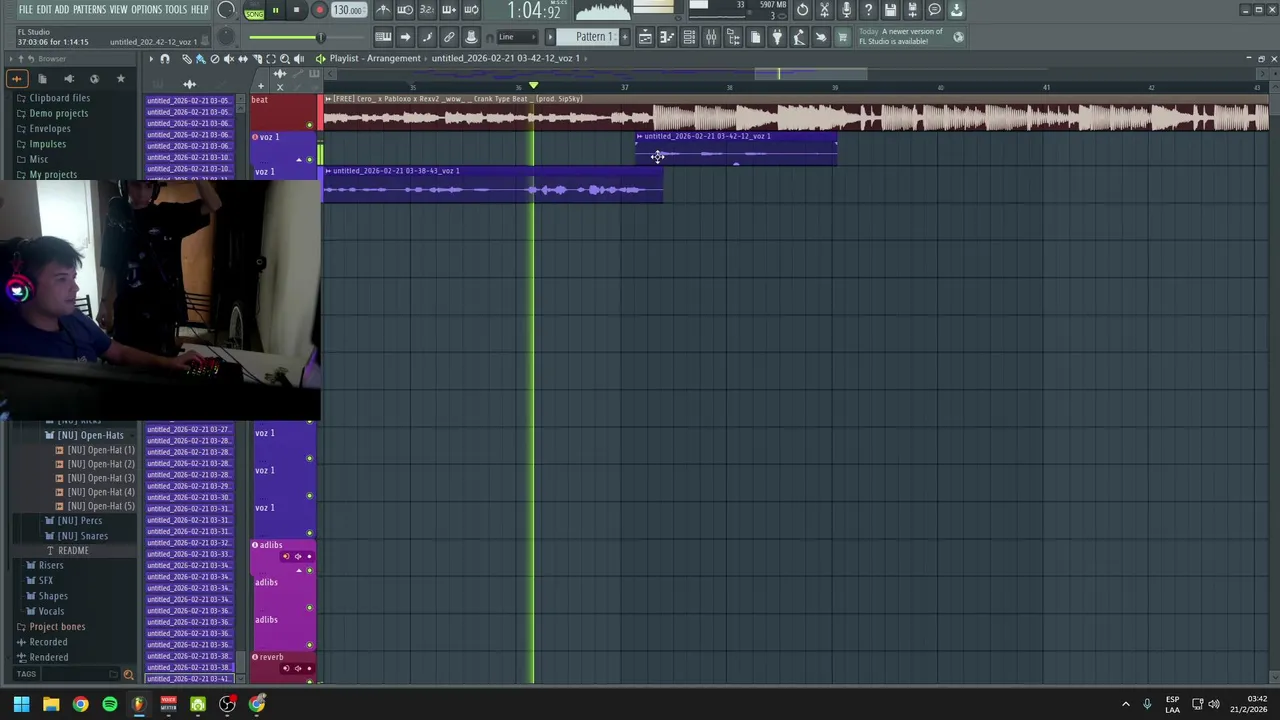Pause playback with the transport pause button
Image resolution: width=1280 pixels, height=720 pixels.
(275, 11)
